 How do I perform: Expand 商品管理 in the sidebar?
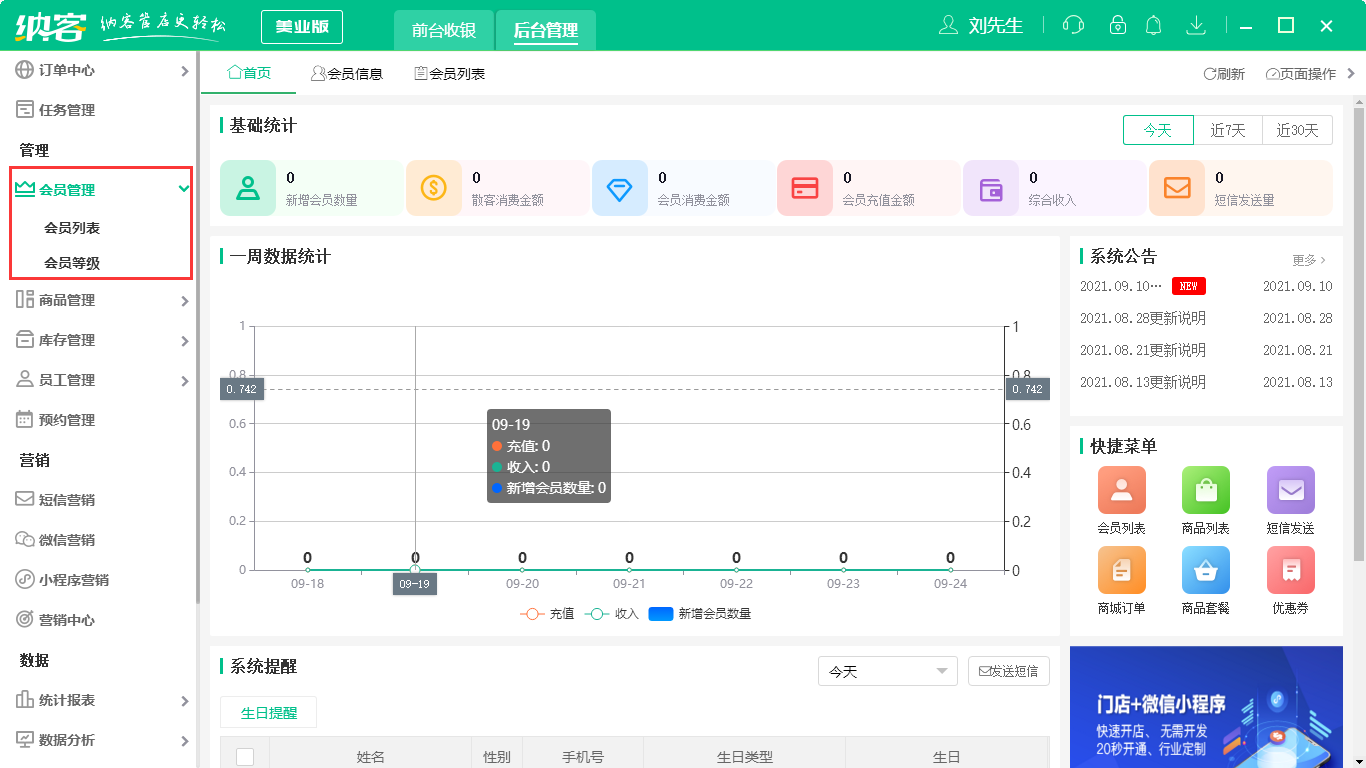(x=100, y=300)
